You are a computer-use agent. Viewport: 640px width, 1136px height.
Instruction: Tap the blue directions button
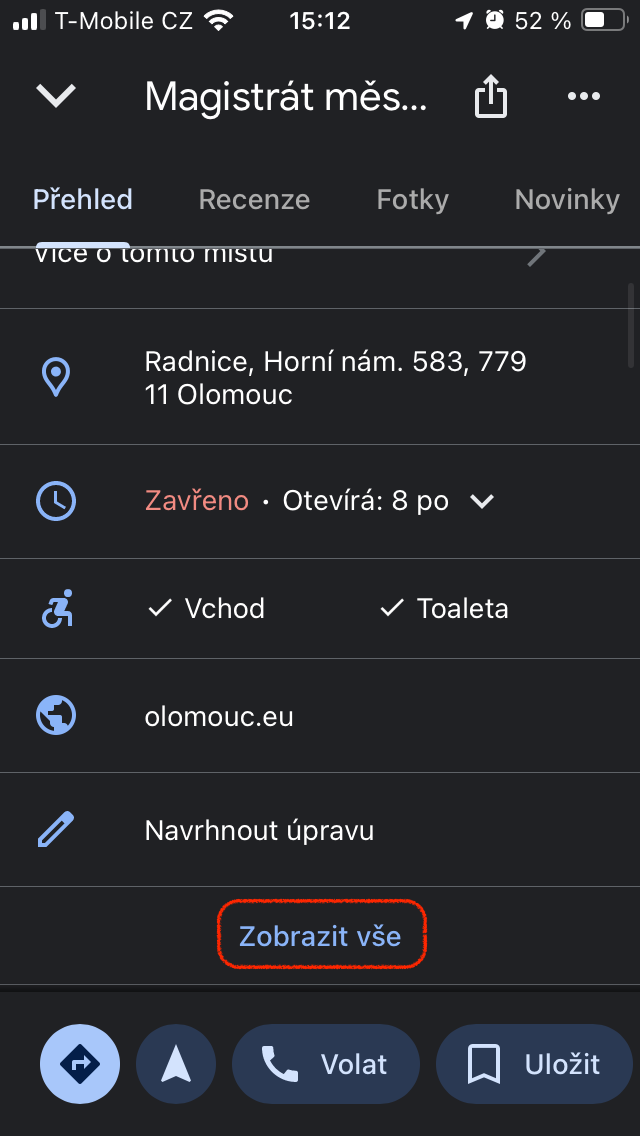tap(80, 1065)
